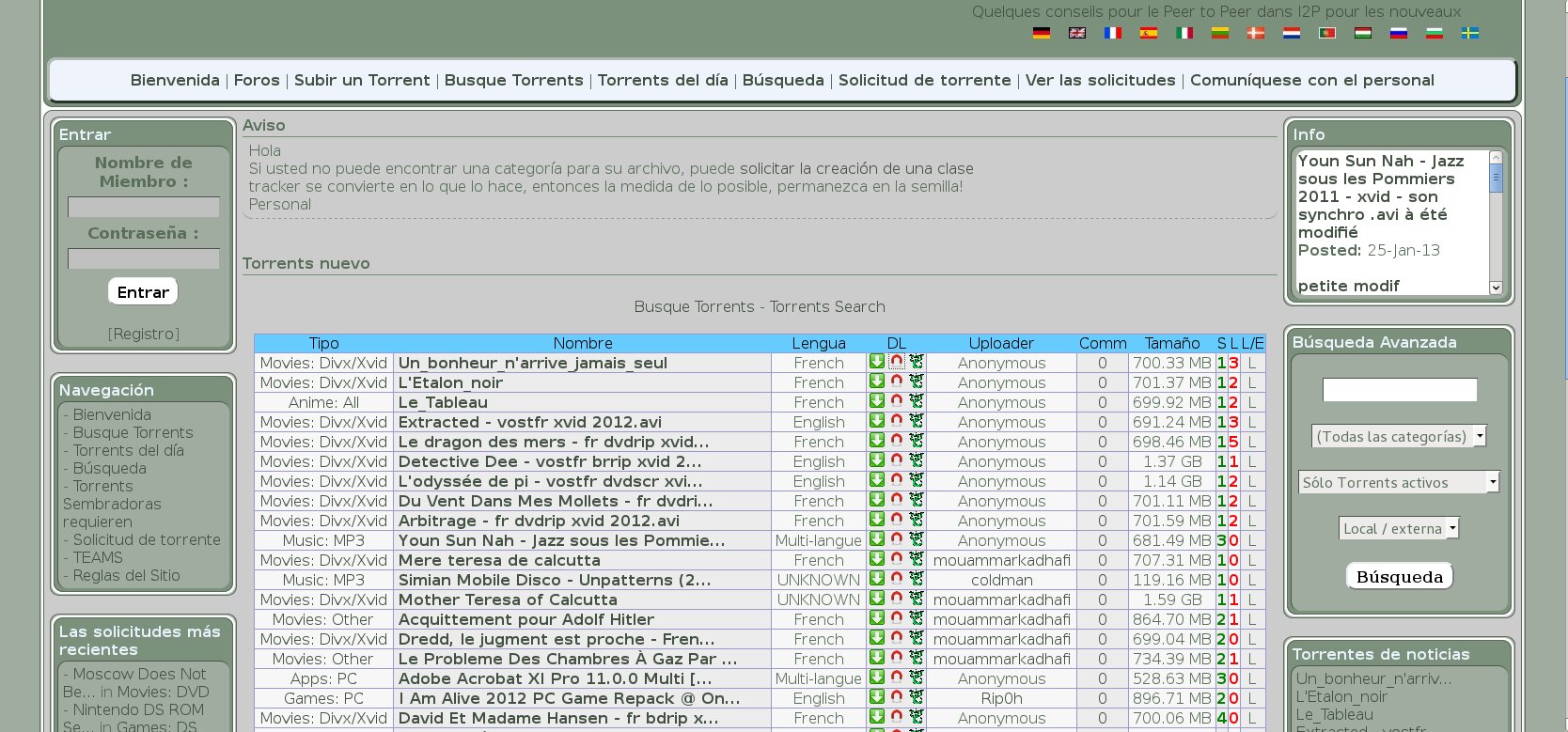
Task: Click the green dragon icon for Extracted row
Action: [x=917, y=421]
